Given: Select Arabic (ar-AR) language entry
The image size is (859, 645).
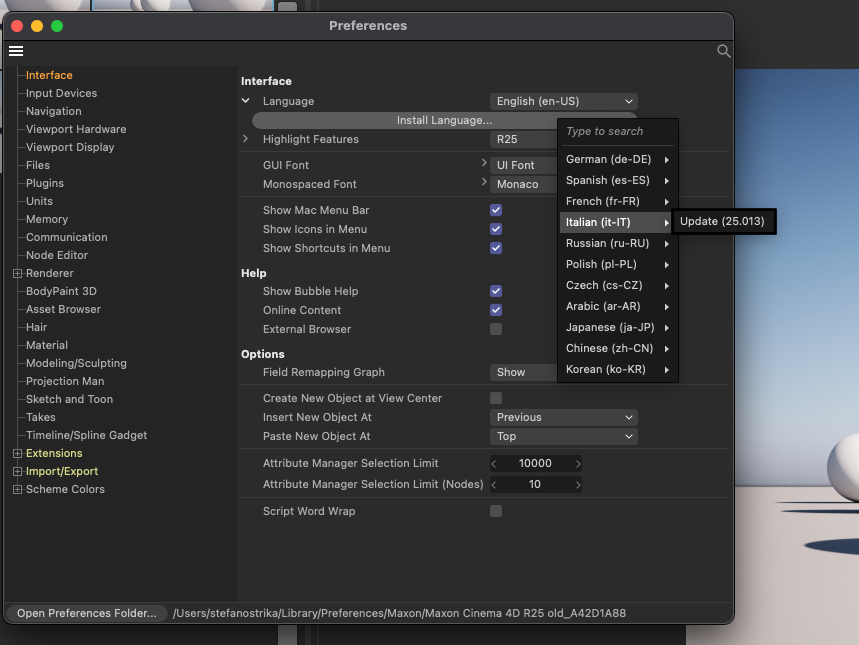Looking at the screenshot, I should (618, 306).
